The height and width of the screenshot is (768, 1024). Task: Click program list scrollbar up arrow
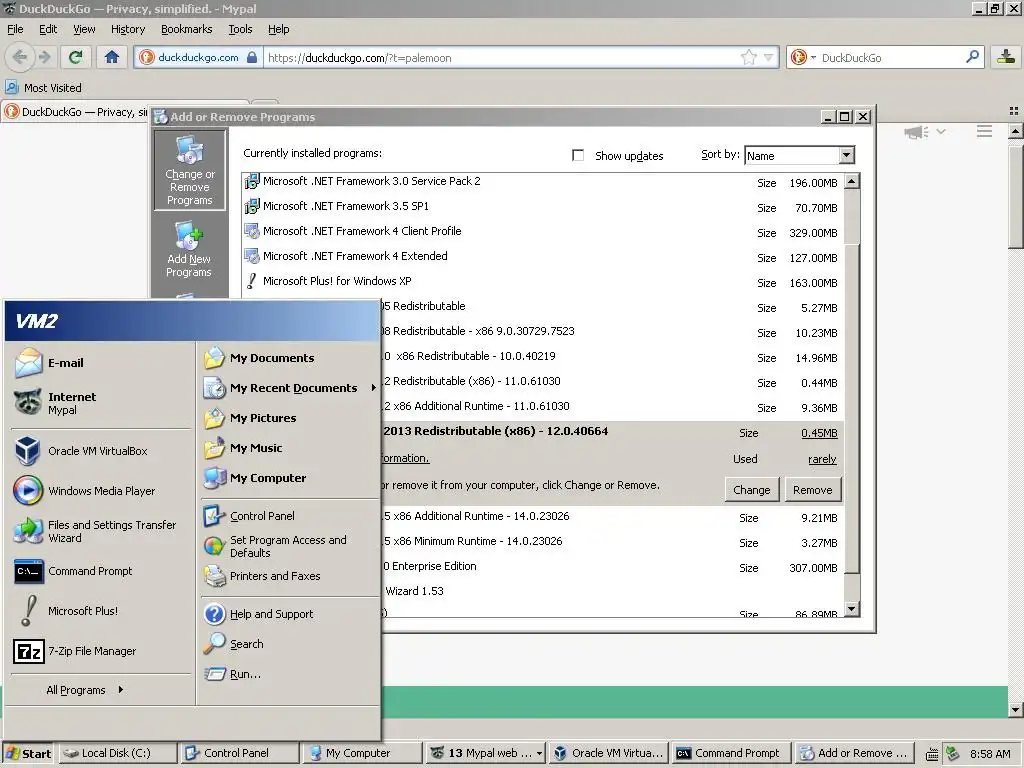[852, 181]
